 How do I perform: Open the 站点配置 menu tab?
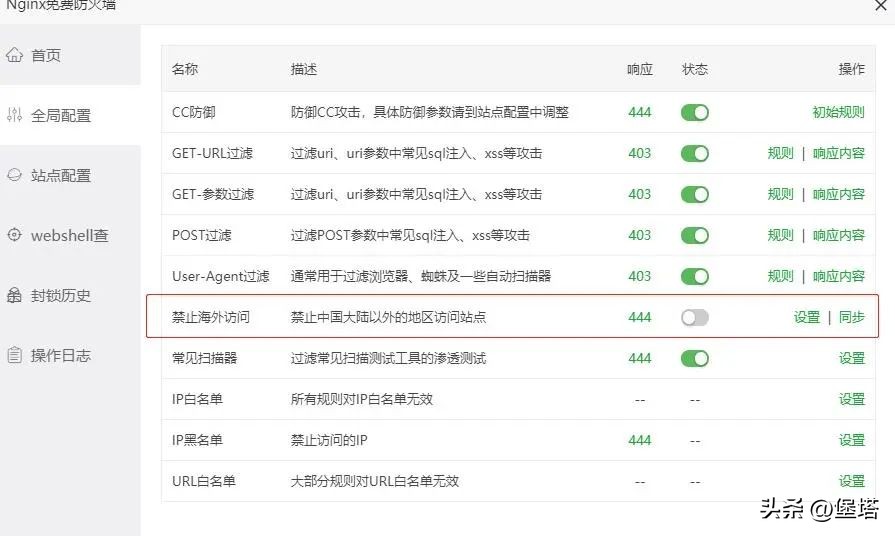(61, 175)
